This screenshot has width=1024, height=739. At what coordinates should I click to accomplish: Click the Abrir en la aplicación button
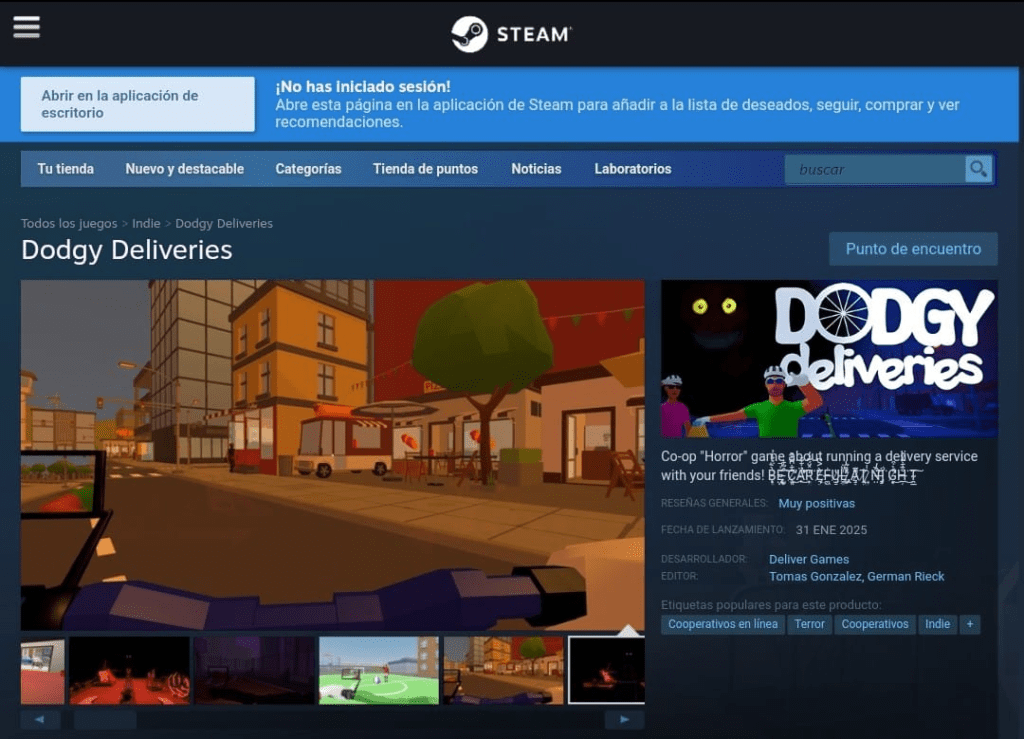tap(138, 104)
